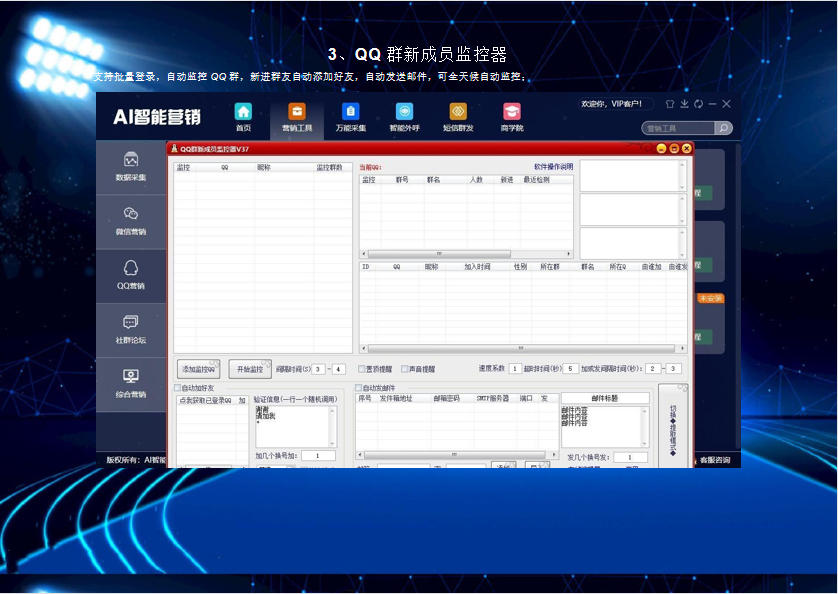Screen dimensions: 838x594
Task: Close the QQ群新成员监控器 window
Action: [x=687, y=149]
